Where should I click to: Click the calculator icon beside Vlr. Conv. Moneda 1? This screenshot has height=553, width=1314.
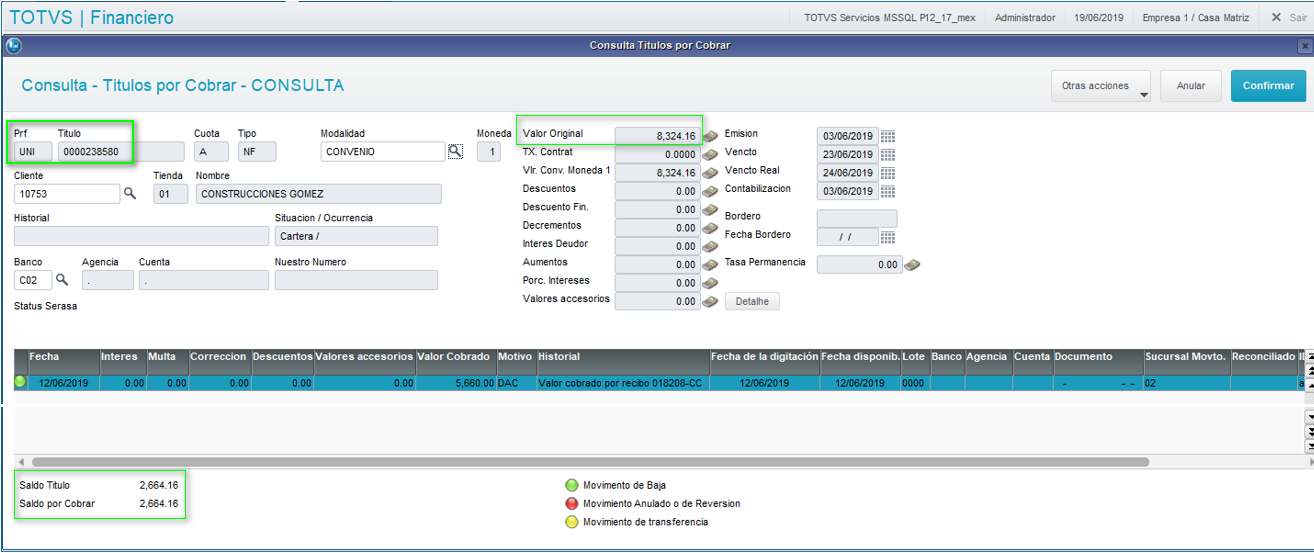(x=710, y=173)
